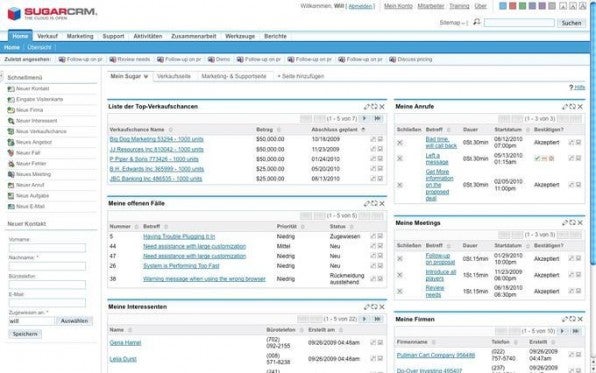The image size is (596, 373).
Task: Close the Liste der Top-Verkaufschancen dashlet
Action: pos(382,107)
